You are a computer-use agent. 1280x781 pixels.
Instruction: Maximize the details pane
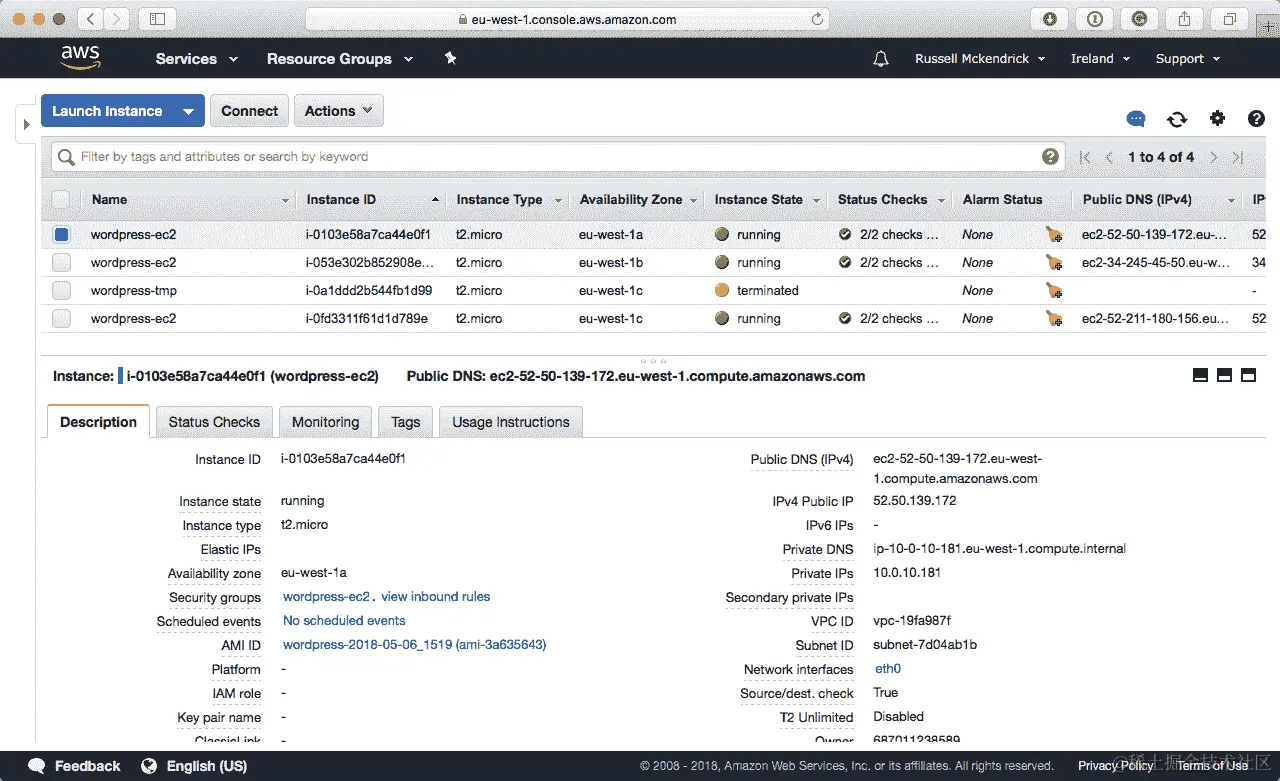click(x=1248, y=375)
